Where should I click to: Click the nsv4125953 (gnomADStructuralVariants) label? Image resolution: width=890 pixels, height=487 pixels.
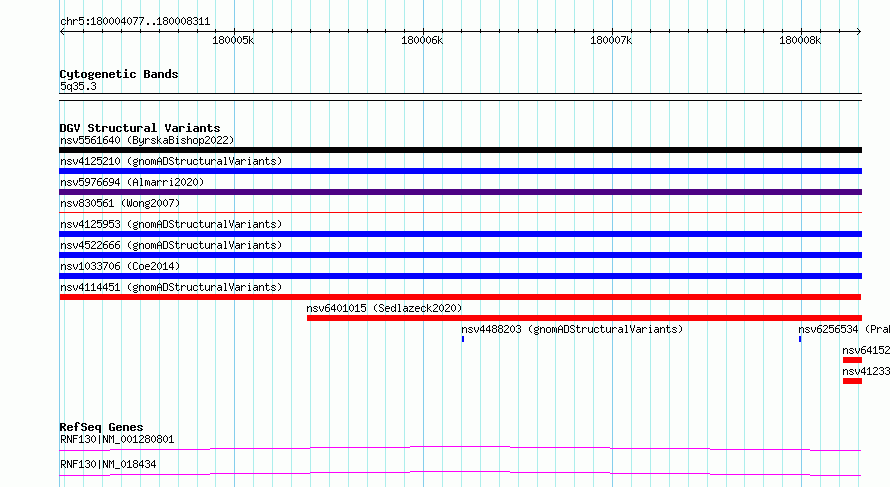coord(171,224)
